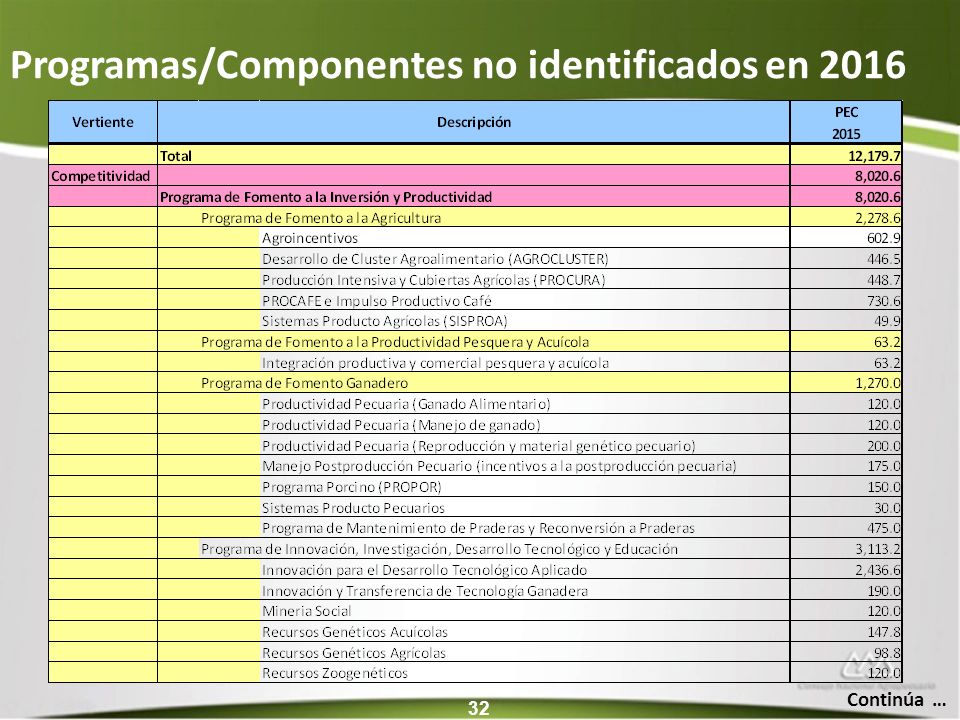
Task: Click the value 200.0
Action: coord(883,446)
